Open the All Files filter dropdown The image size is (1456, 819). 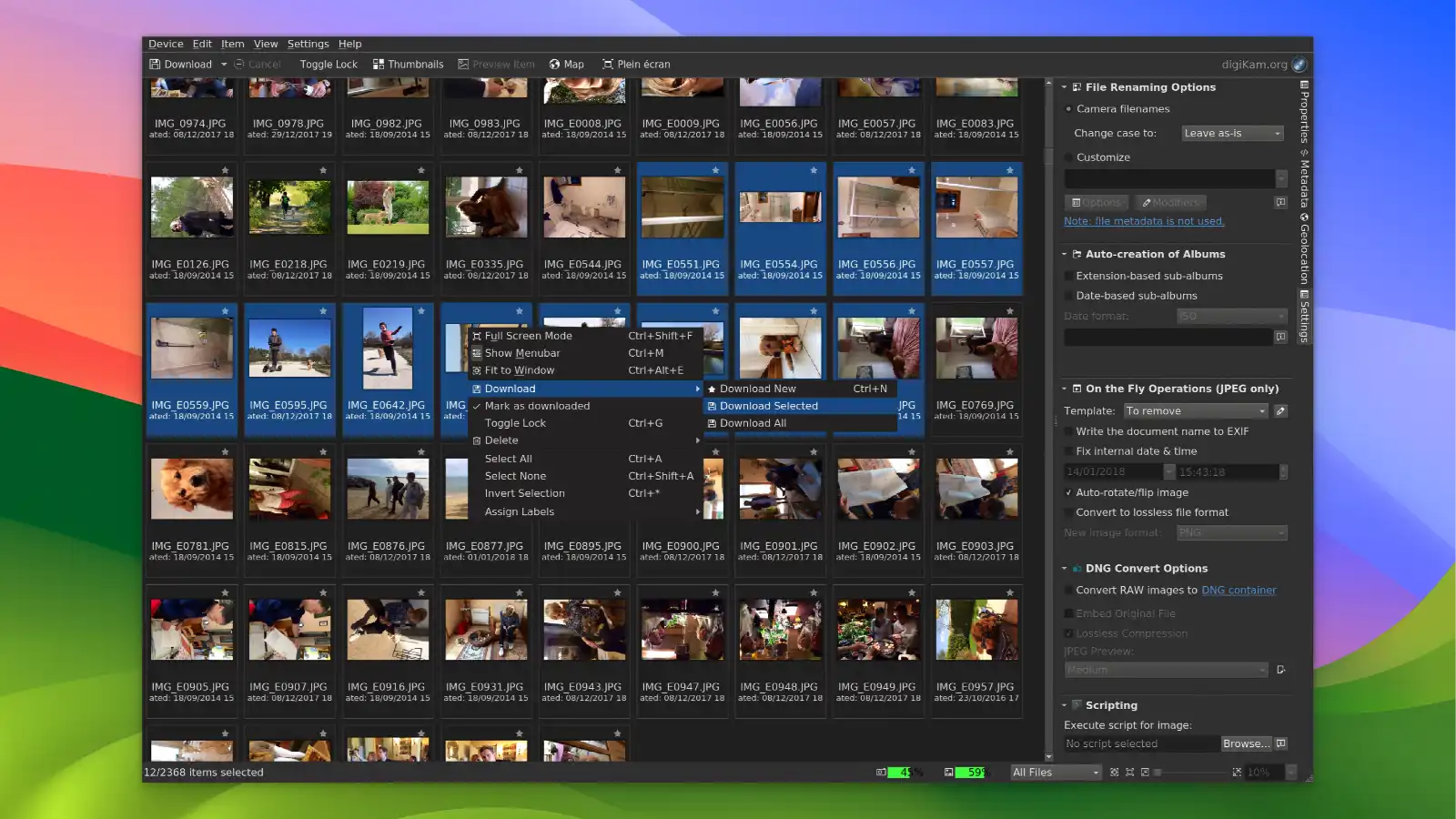1054,772
